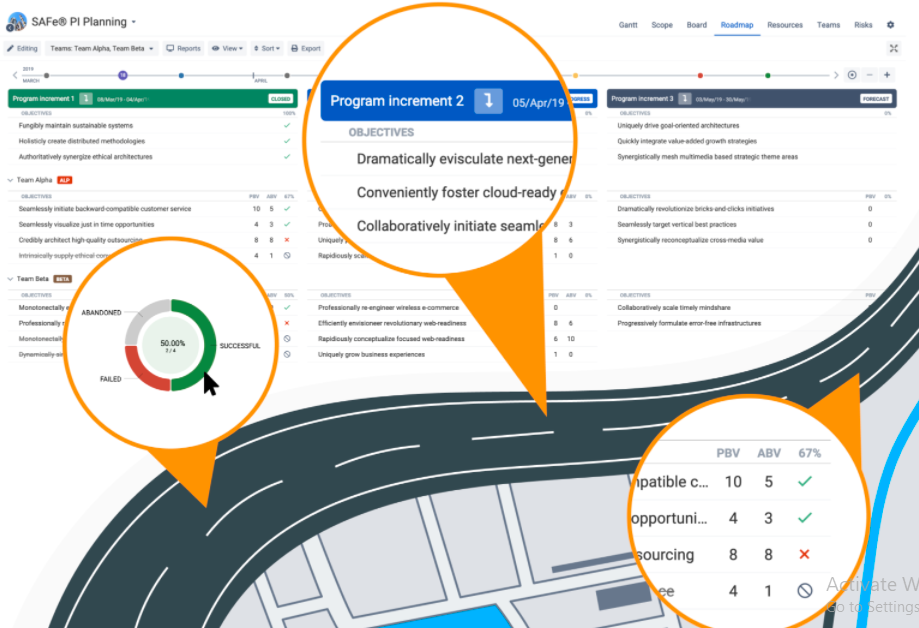This screenshot has width=919, height=628.
Task: Open Quickly integrate value-added growth strategies
Action: pos(687,141)
